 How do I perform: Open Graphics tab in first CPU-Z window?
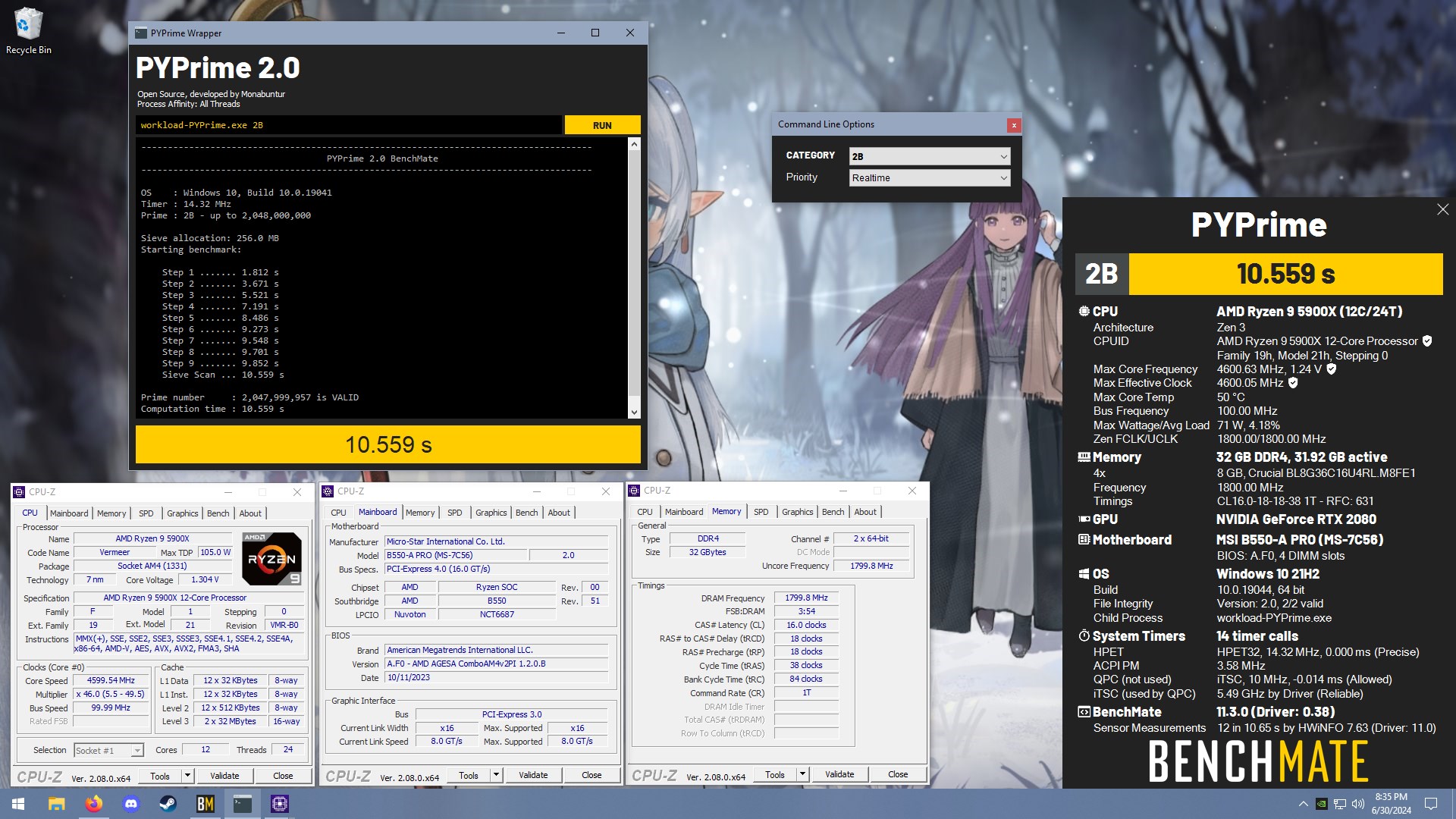pos(183,513)
